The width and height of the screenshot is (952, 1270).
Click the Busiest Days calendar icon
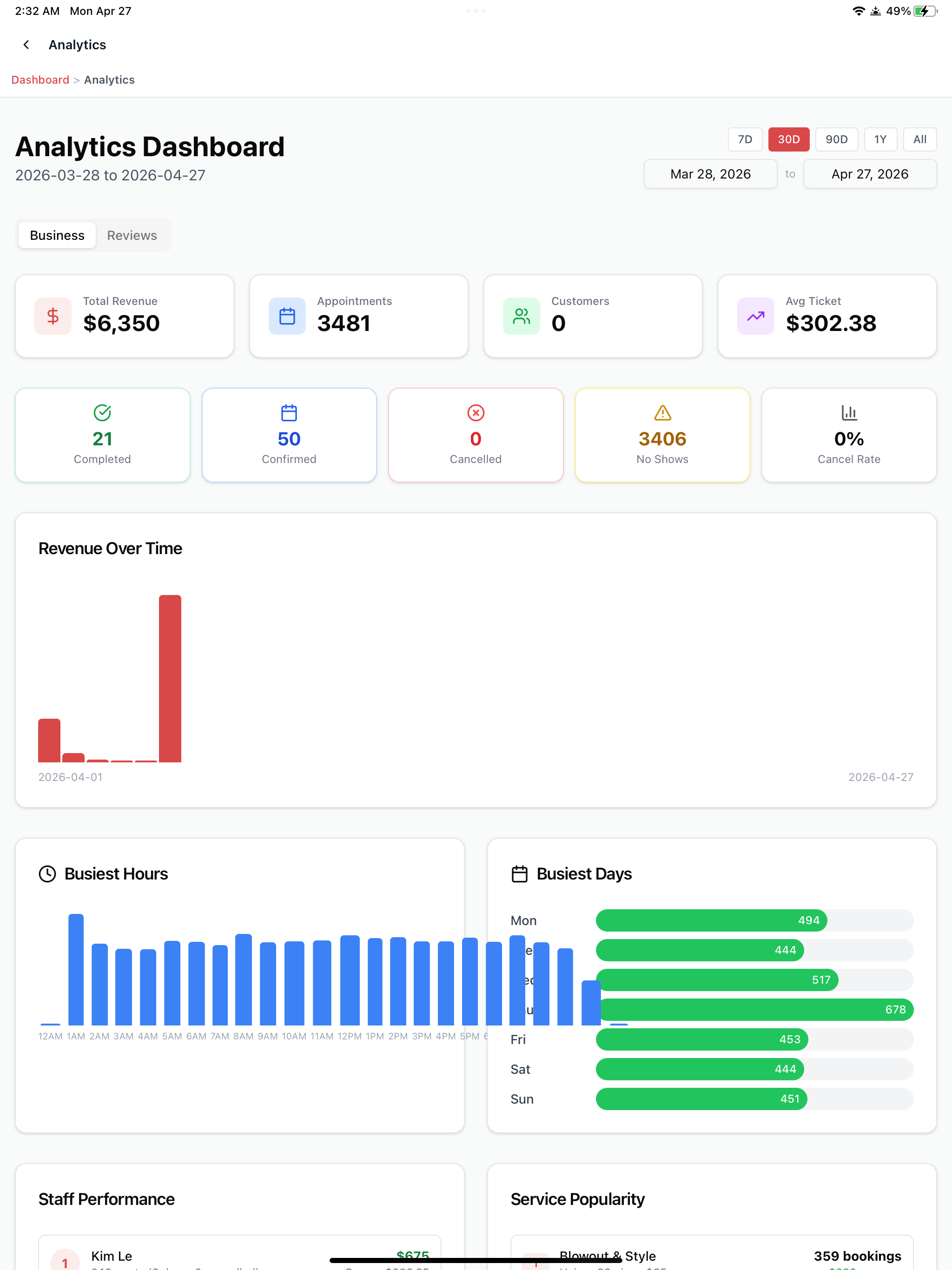click(519, 874)
